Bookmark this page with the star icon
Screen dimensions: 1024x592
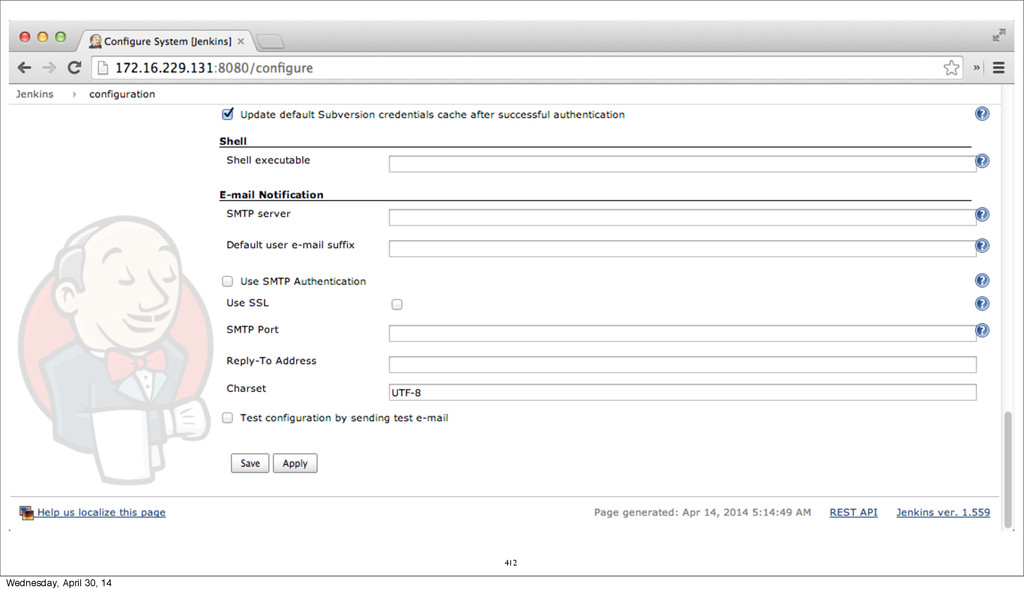[952, 67]
